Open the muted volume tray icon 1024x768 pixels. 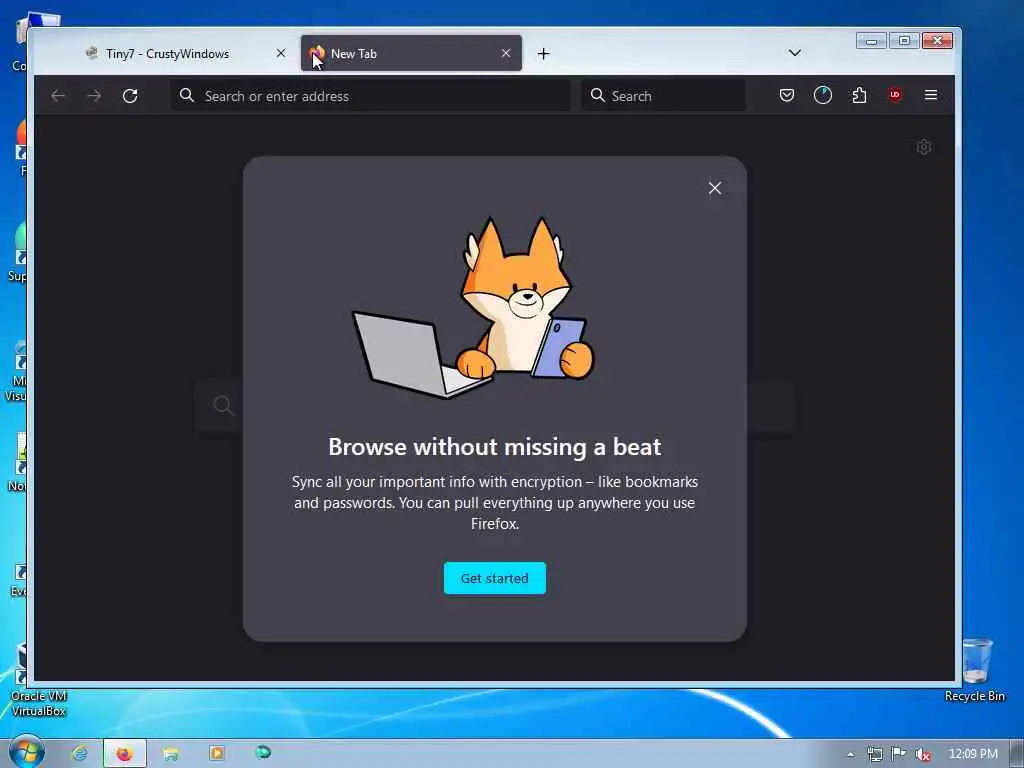[x=923, y=755]
